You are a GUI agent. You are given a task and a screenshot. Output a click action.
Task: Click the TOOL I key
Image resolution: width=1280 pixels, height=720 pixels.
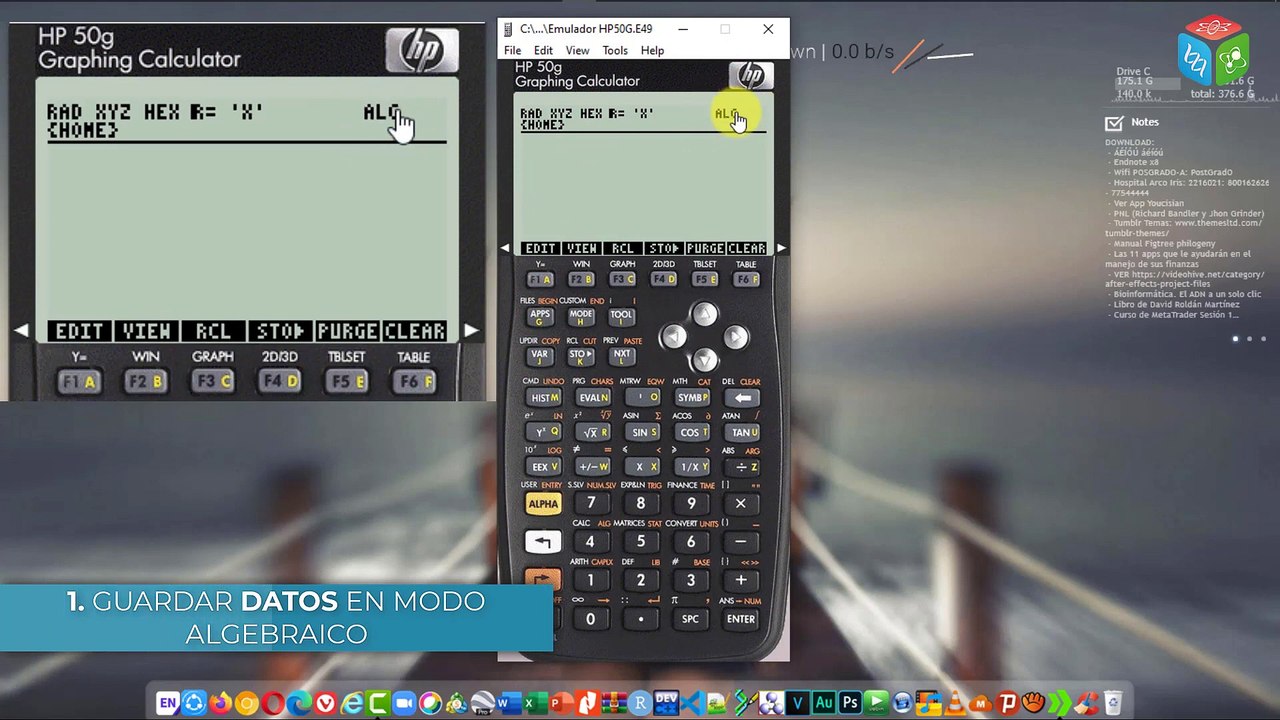click(x=621, y=316)
